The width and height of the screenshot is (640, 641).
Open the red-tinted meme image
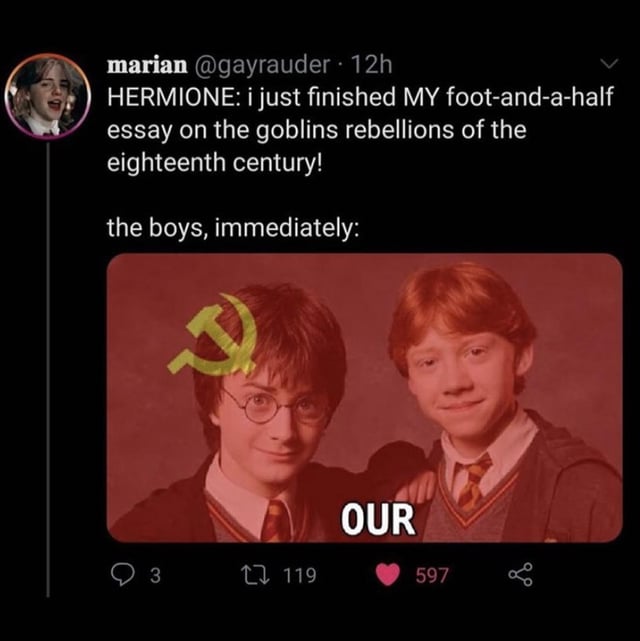pyautogui.click(x=365, y=397)
